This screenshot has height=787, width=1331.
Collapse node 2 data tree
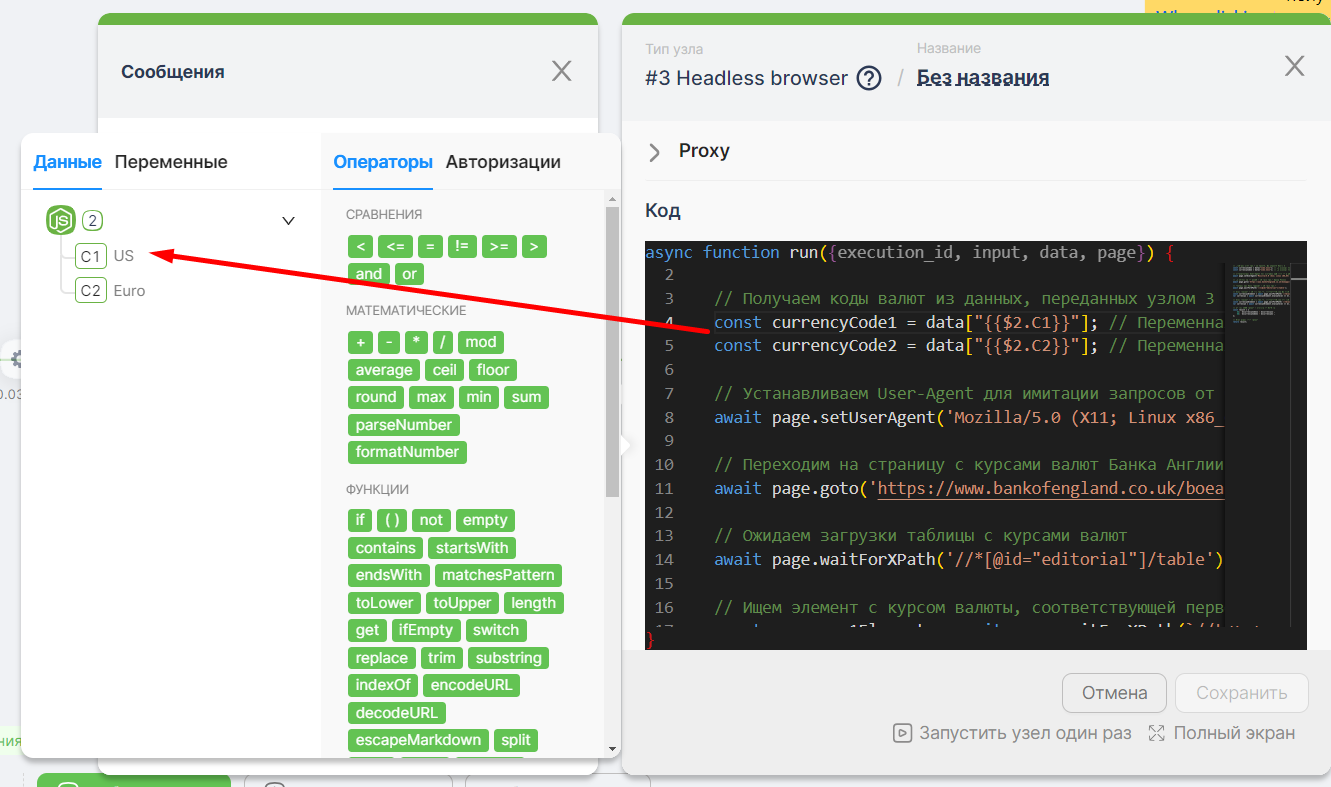coord(288,221)
